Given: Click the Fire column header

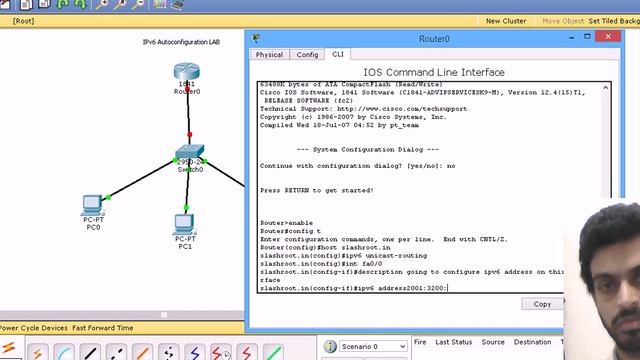Looking at the screenshot, I should pyautogui.click(x=420, y=342).
